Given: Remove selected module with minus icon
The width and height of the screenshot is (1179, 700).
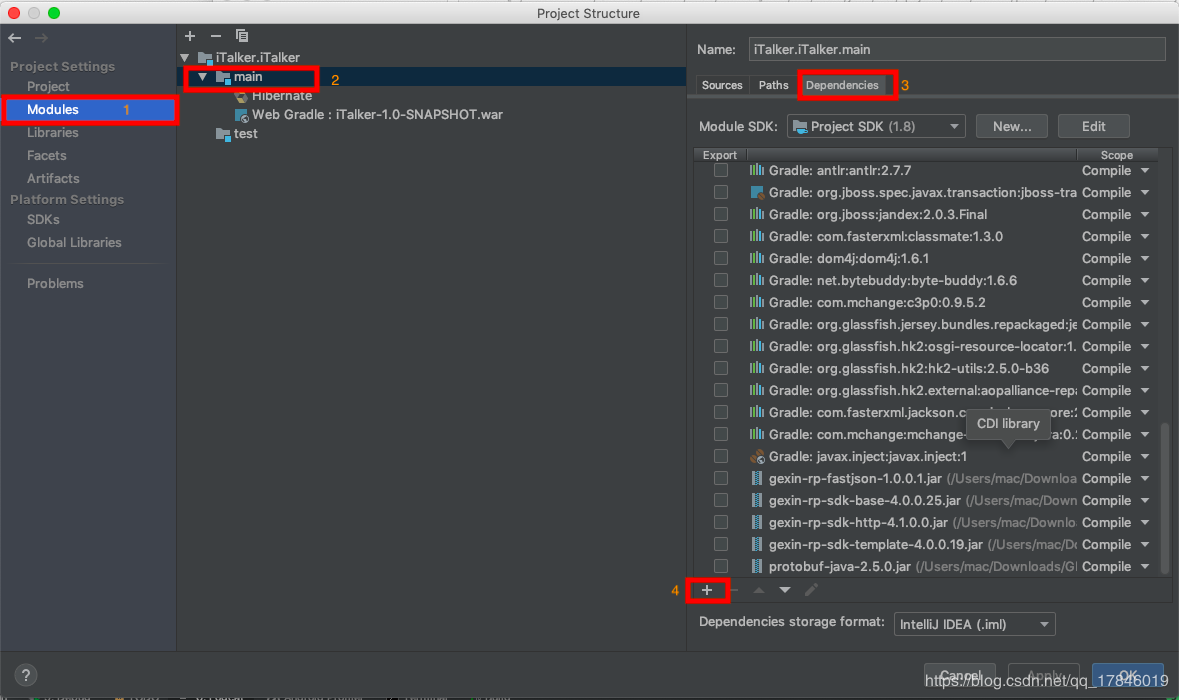Looking at the screenshot, I should tap(216, 35).
